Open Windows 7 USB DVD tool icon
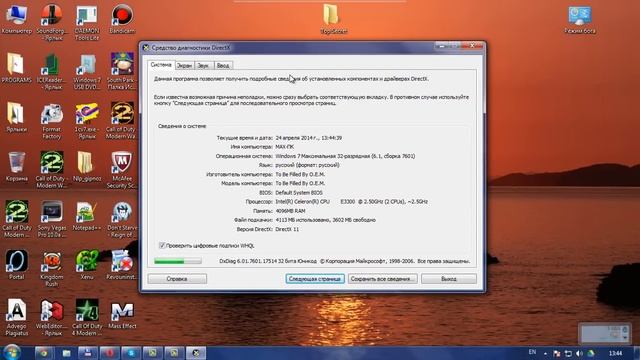 (87, 71)
